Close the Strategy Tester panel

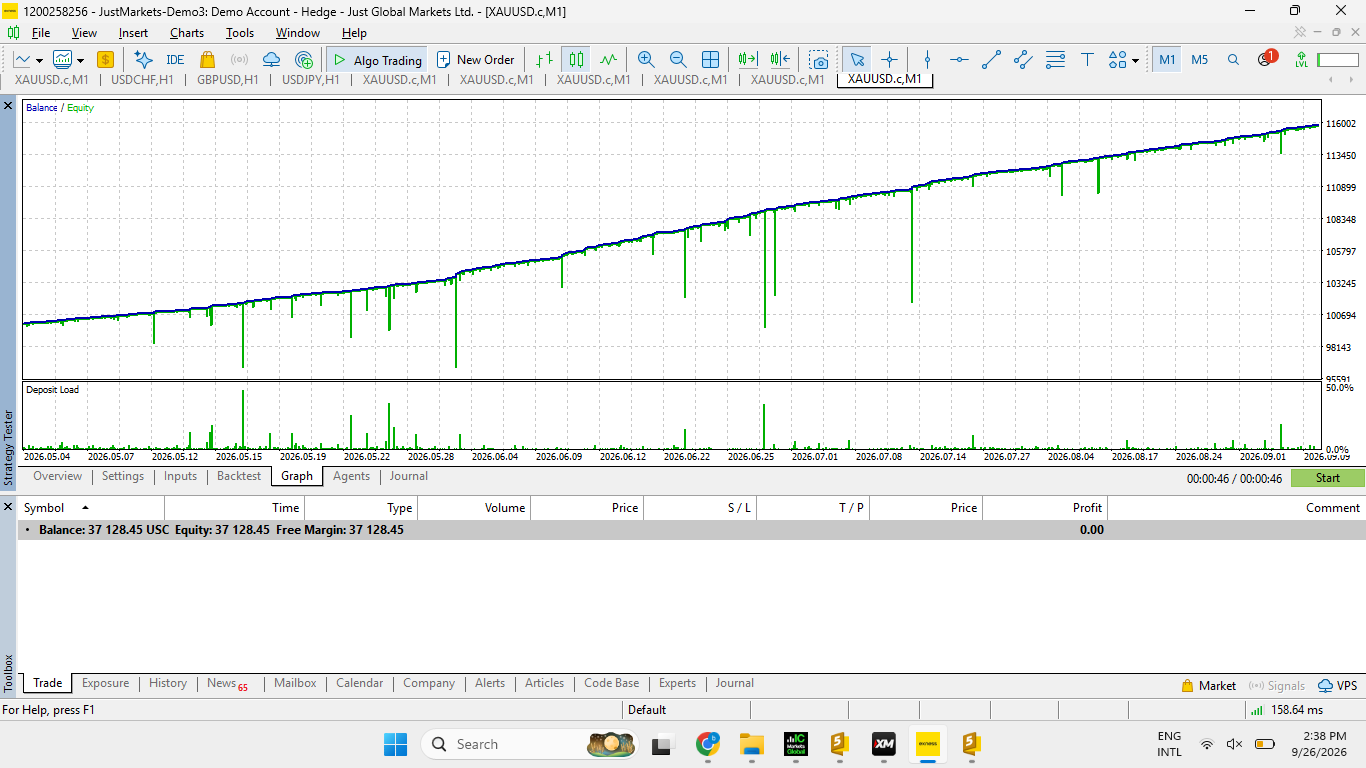8,105
